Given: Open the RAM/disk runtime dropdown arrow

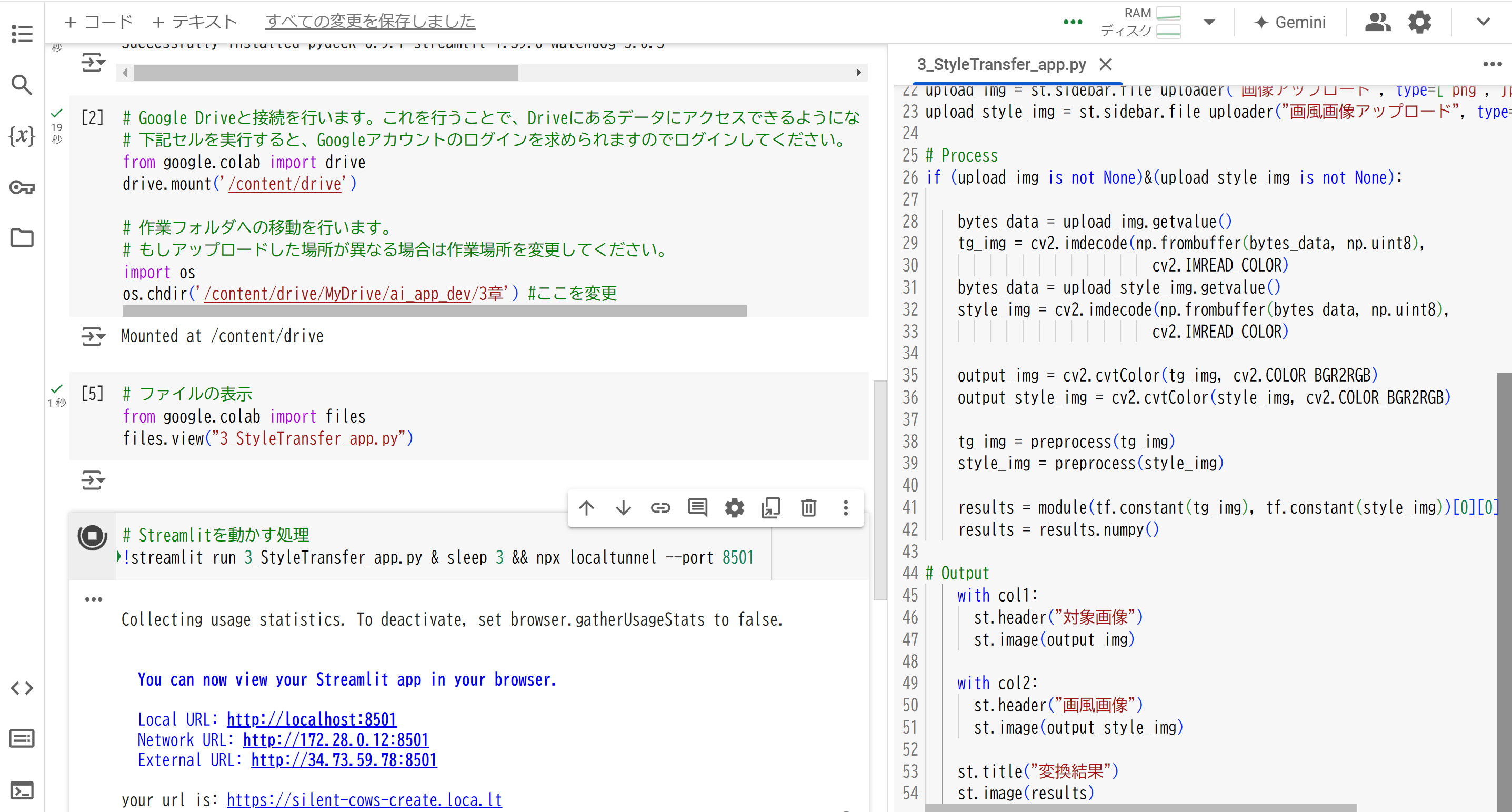Looking at the screenshot, I should coord(1208,22).
